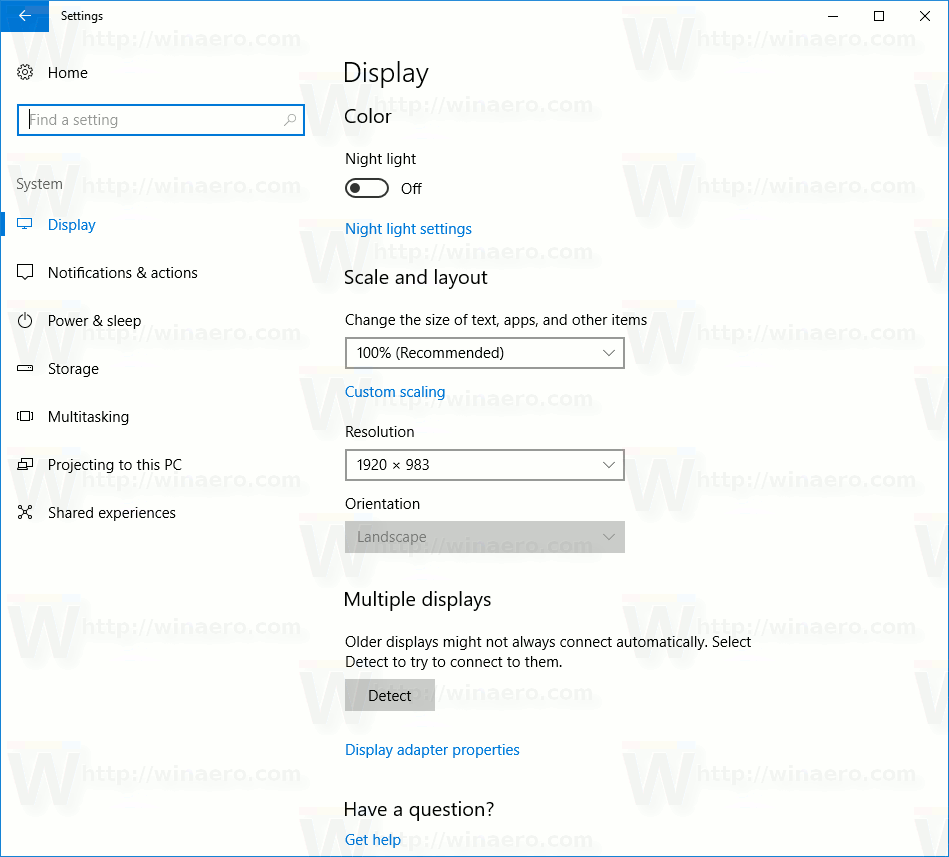Toggle Night light on
949x857 pixels.
coord(366,188)
